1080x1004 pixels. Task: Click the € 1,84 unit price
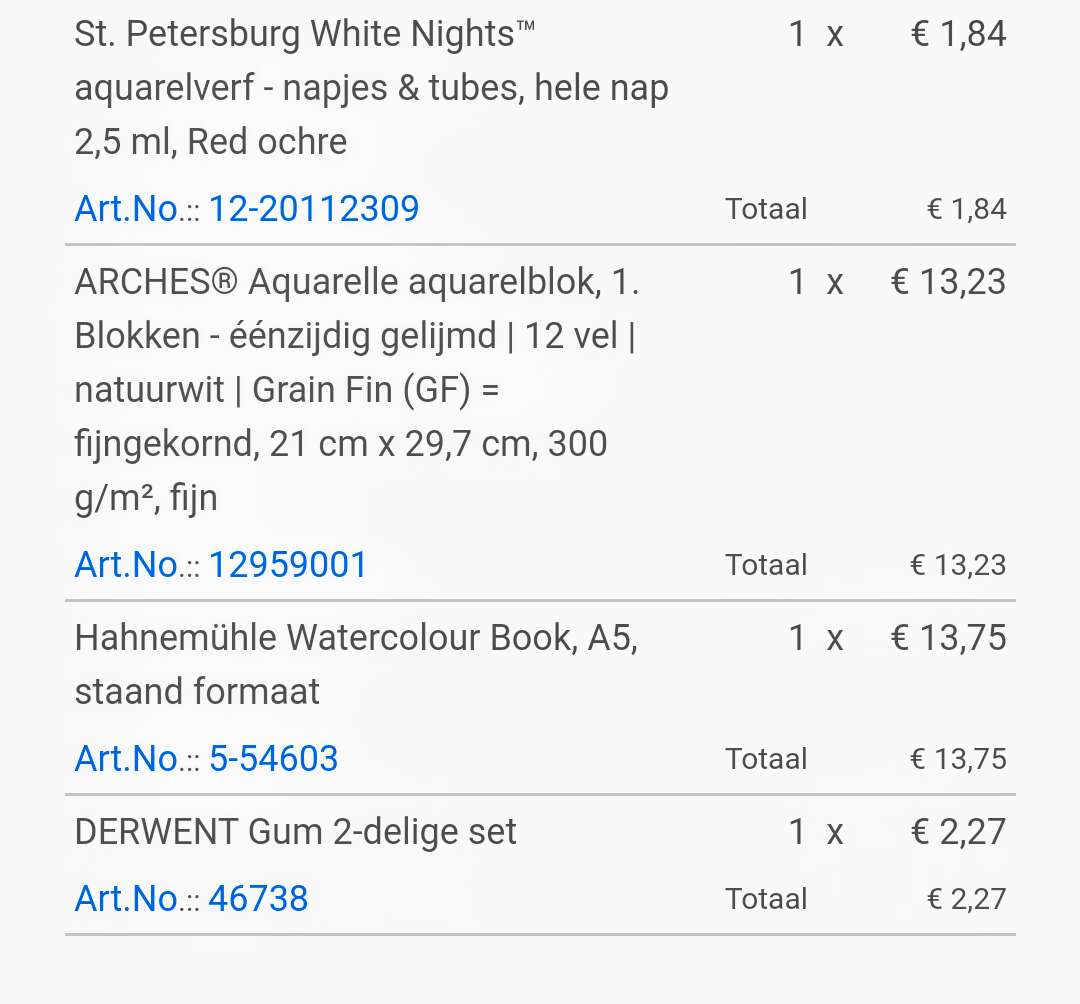[958, 34]
